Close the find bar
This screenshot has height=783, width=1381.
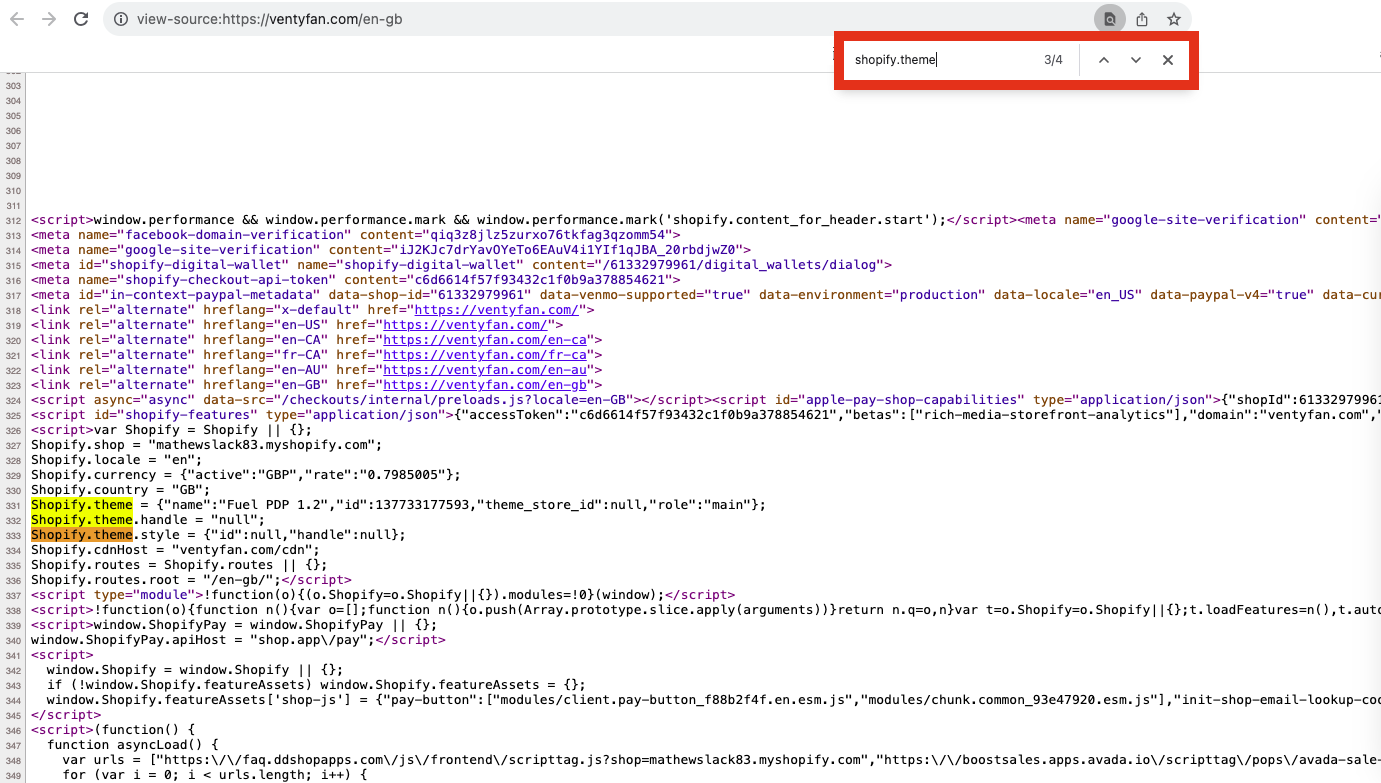(x=1168, y=60)
